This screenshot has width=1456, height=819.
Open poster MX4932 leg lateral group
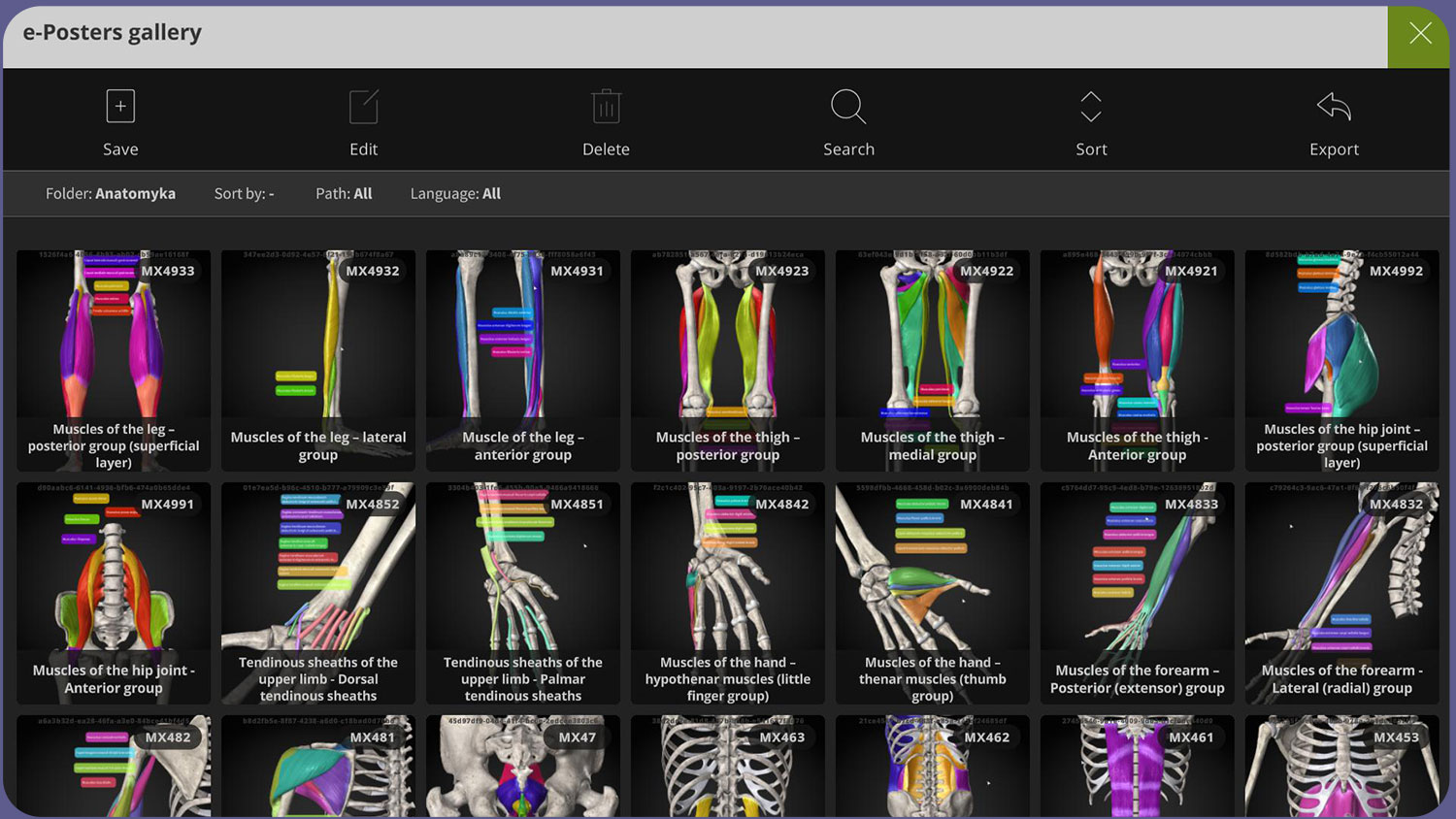click(318, 361)
